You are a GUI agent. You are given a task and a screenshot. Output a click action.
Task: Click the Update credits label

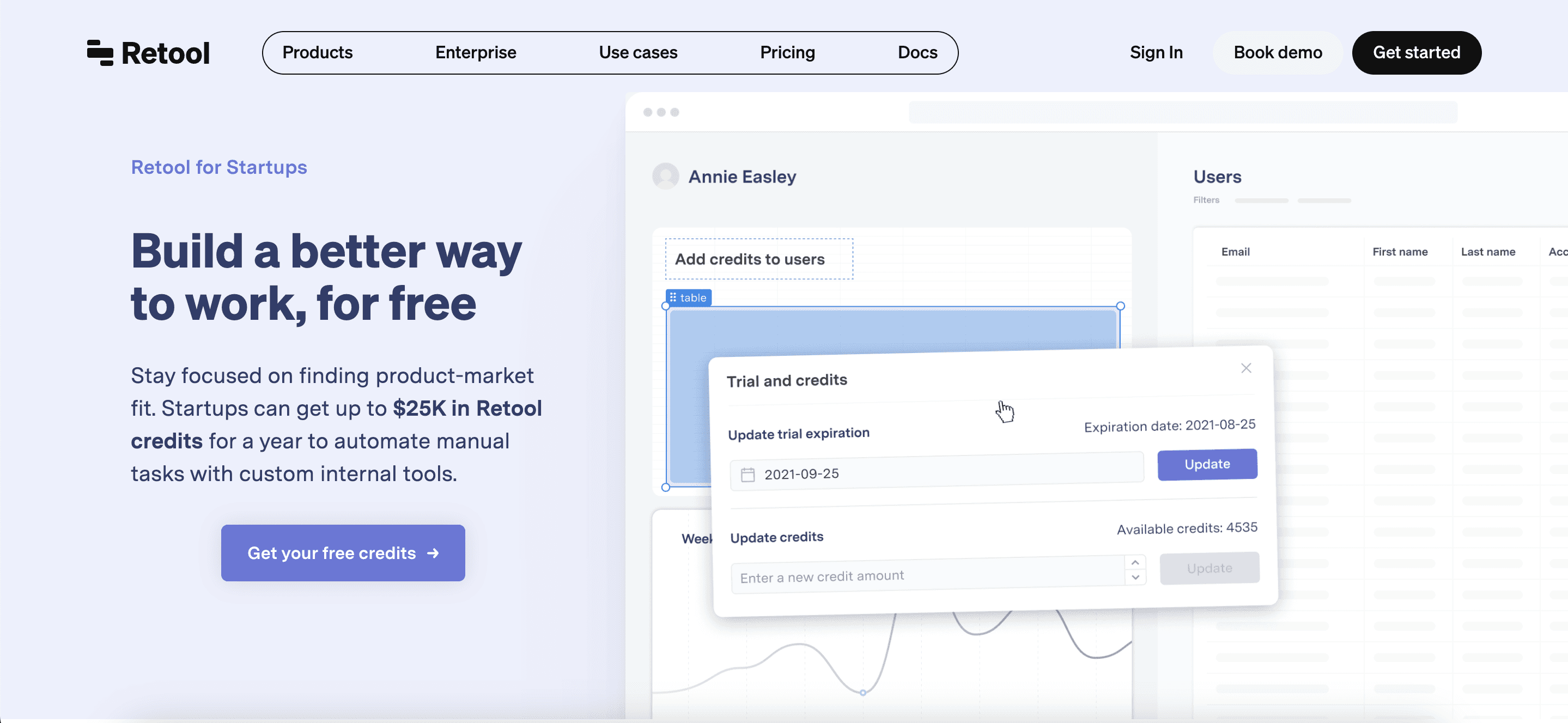[777, 537]
